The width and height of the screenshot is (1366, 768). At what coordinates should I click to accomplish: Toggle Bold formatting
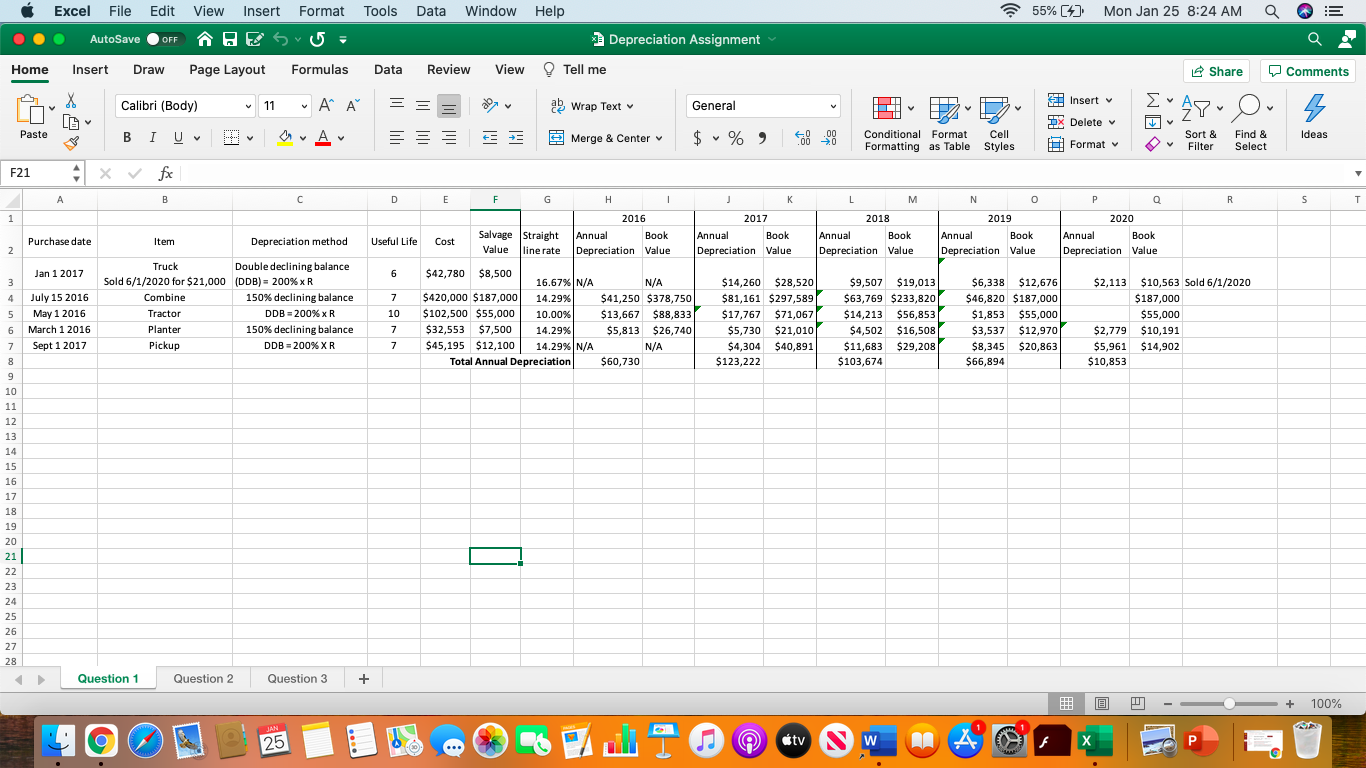pyautogui.click(x=127, y=139)
